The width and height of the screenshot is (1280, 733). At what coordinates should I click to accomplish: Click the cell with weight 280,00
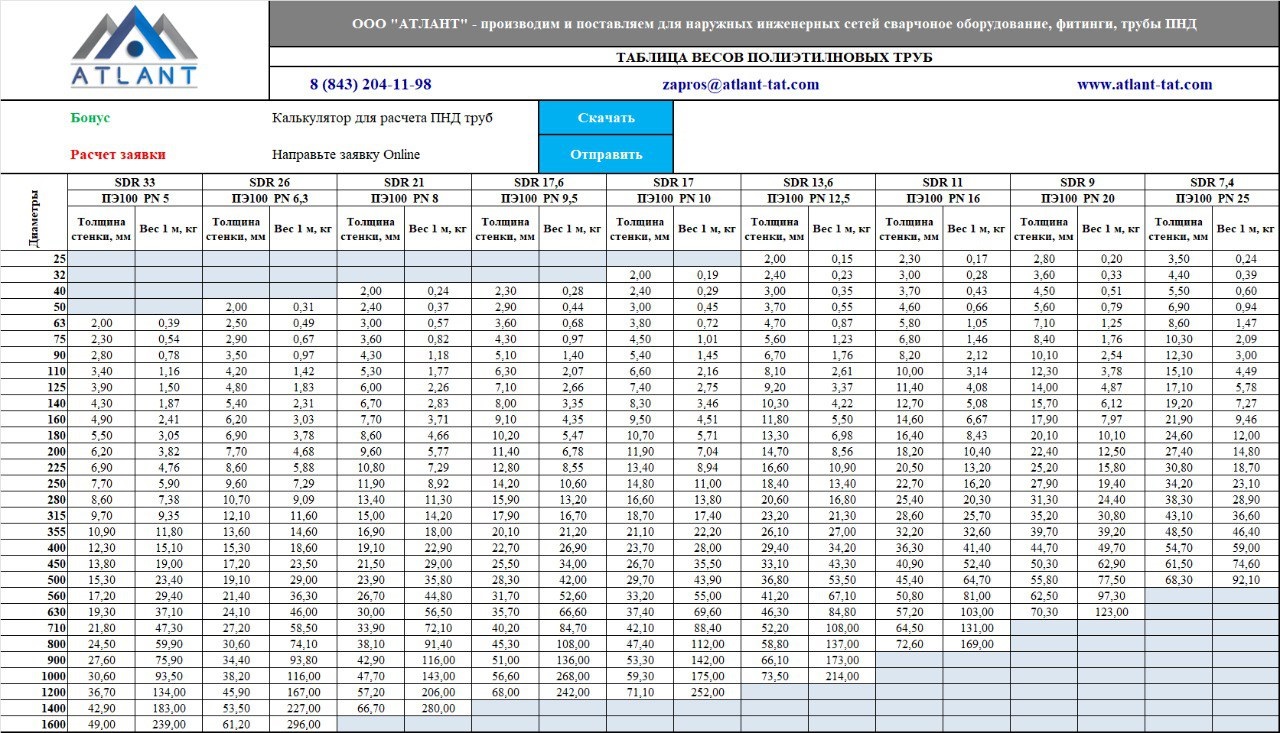pos(437,708)
